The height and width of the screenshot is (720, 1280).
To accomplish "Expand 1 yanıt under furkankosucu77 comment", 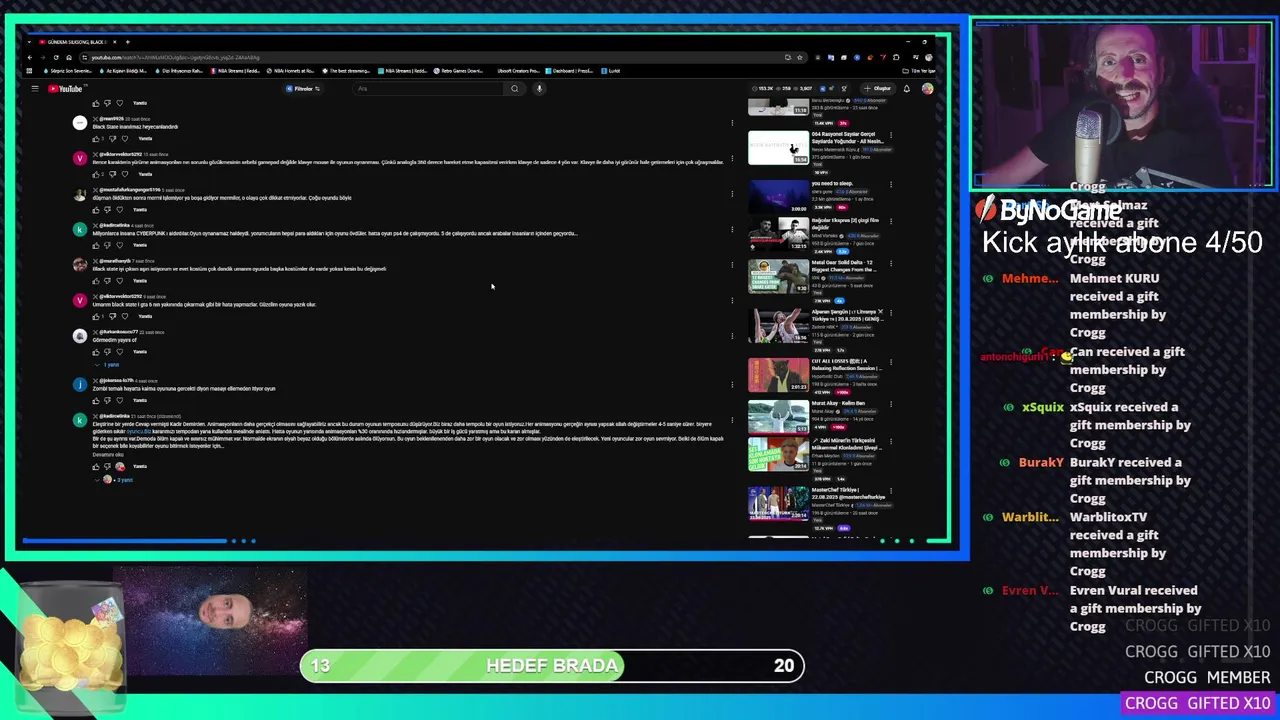I will [108, 365].
